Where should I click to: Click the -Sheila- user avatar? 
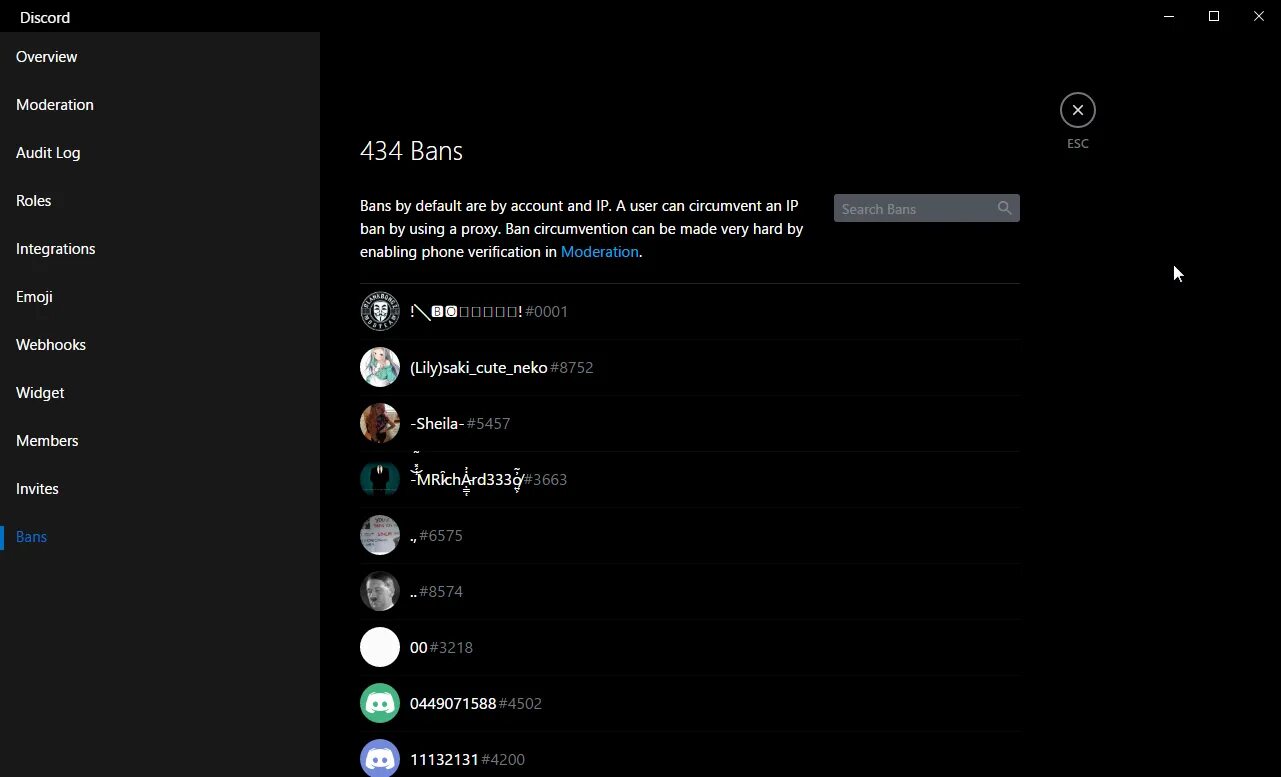(x=380, y=424)
